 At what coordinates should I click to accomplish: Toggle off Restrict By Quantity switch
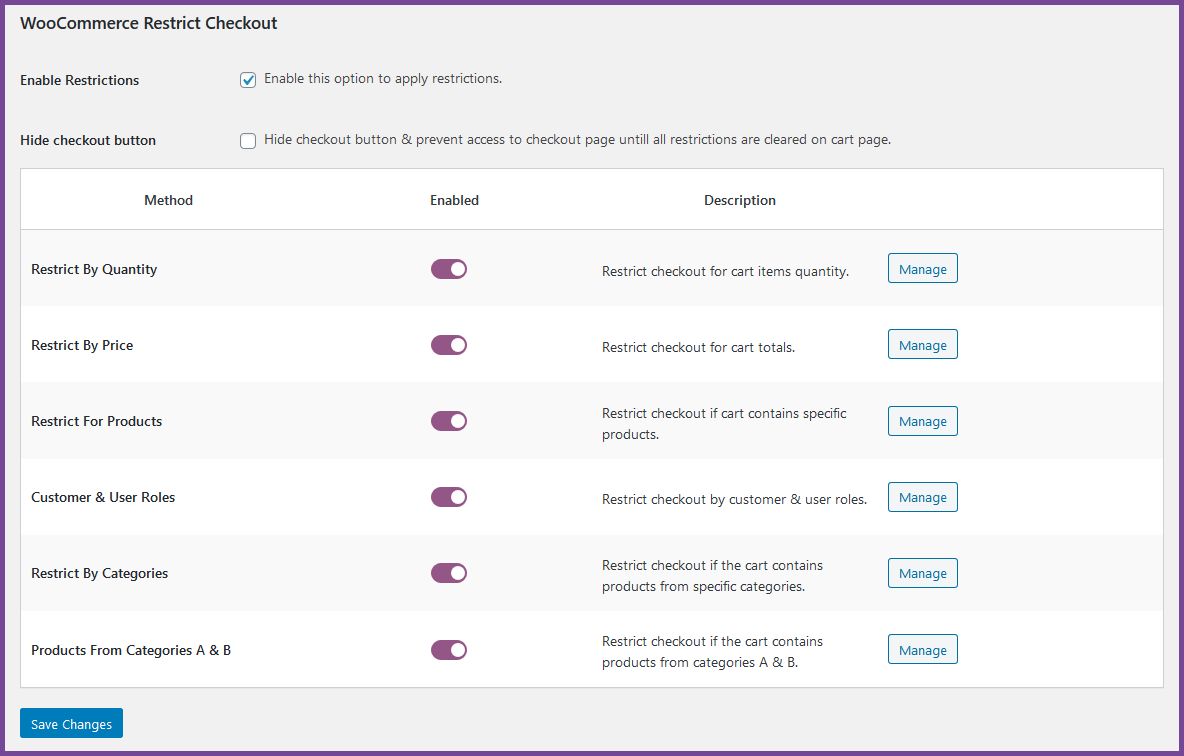[449, 269]
